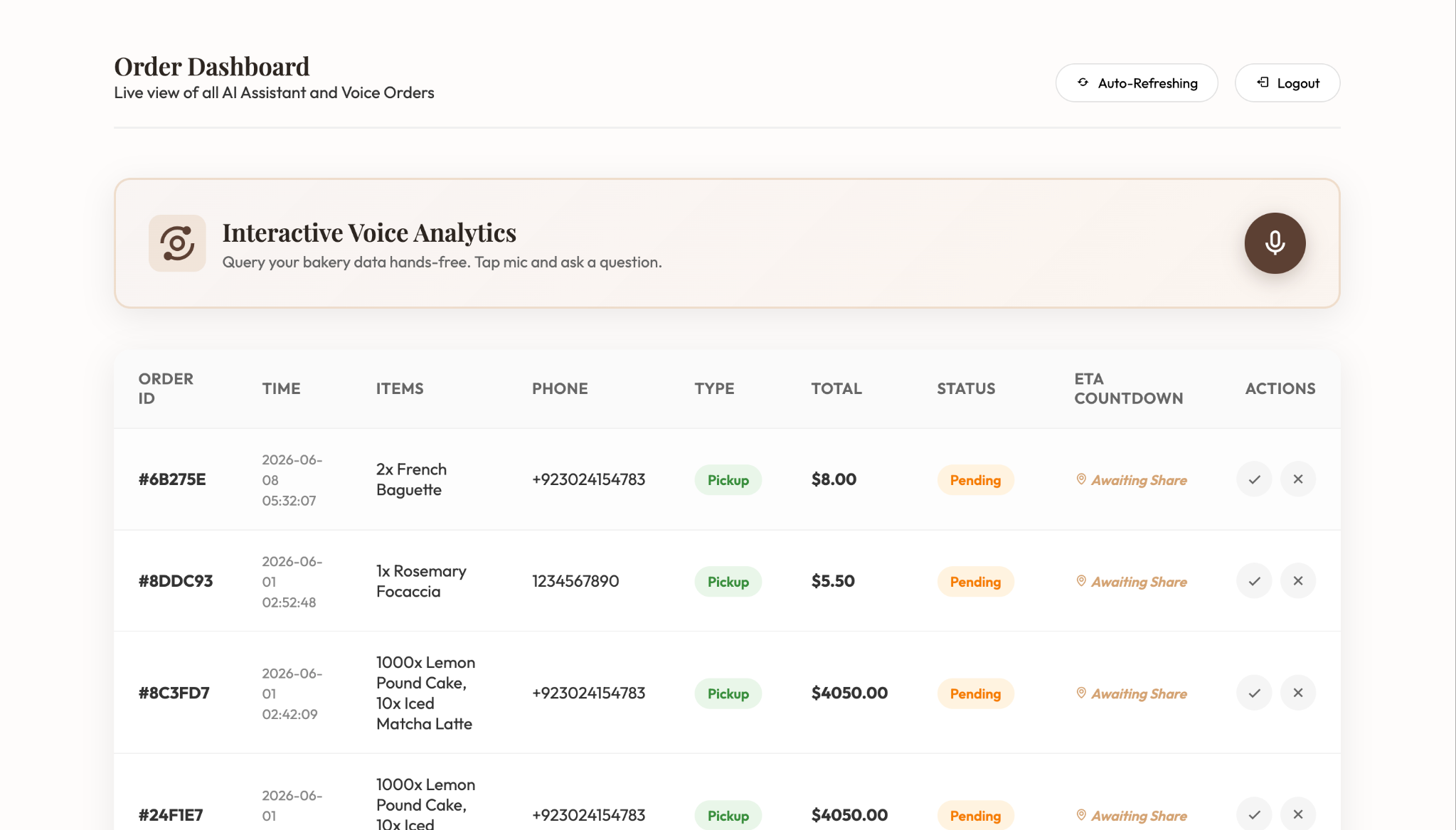This screenshot has height=830, width=1456.
Task: Accept order #24F1E7 via checkmark icon
Action: pos(1254,815)
